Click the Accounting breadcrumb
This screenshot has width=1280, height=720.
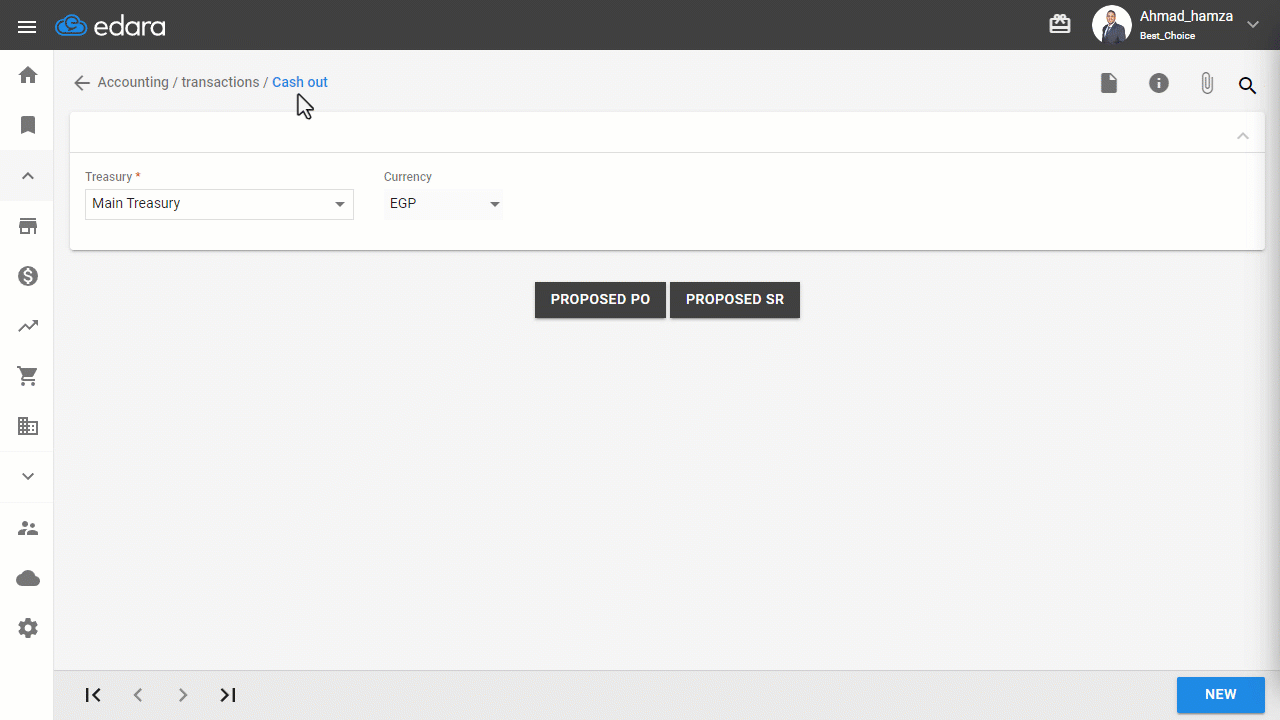coord(133,82)
